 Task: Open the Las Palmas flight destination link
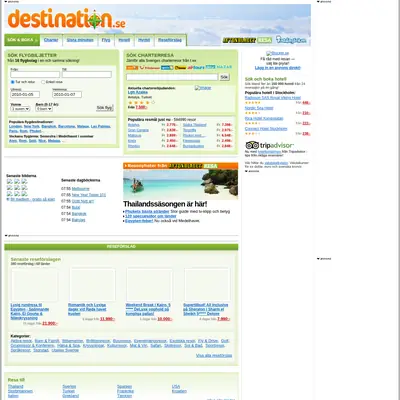pyautogui.click(x=100, y=127)
